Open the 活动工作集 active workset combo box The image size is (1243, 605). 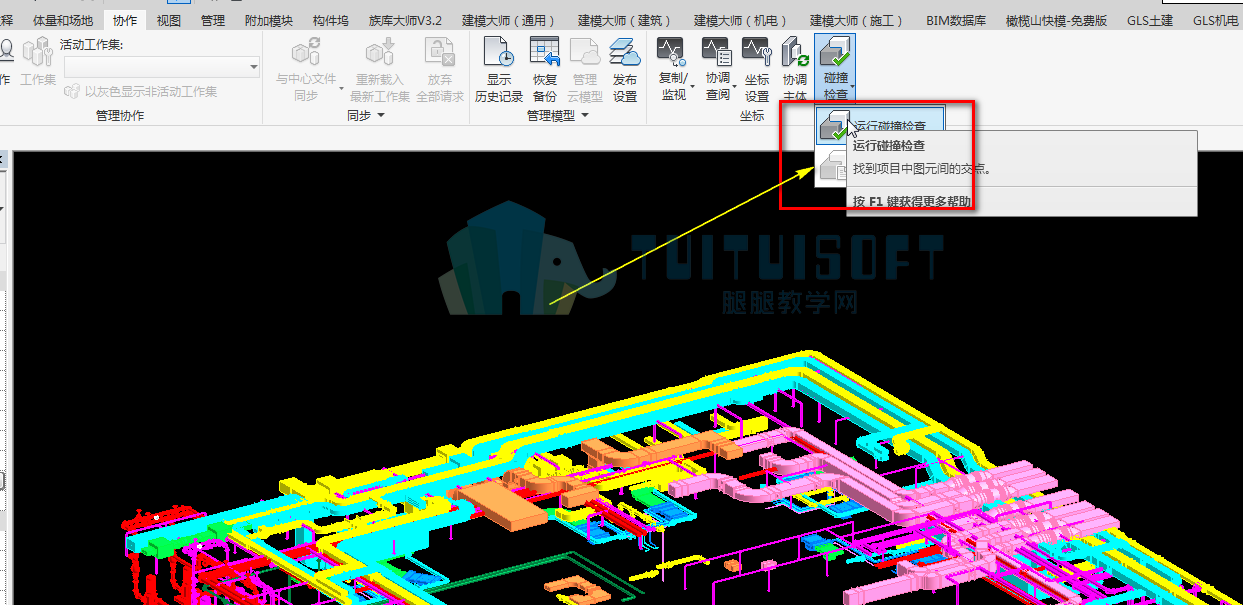coord(162,67)
